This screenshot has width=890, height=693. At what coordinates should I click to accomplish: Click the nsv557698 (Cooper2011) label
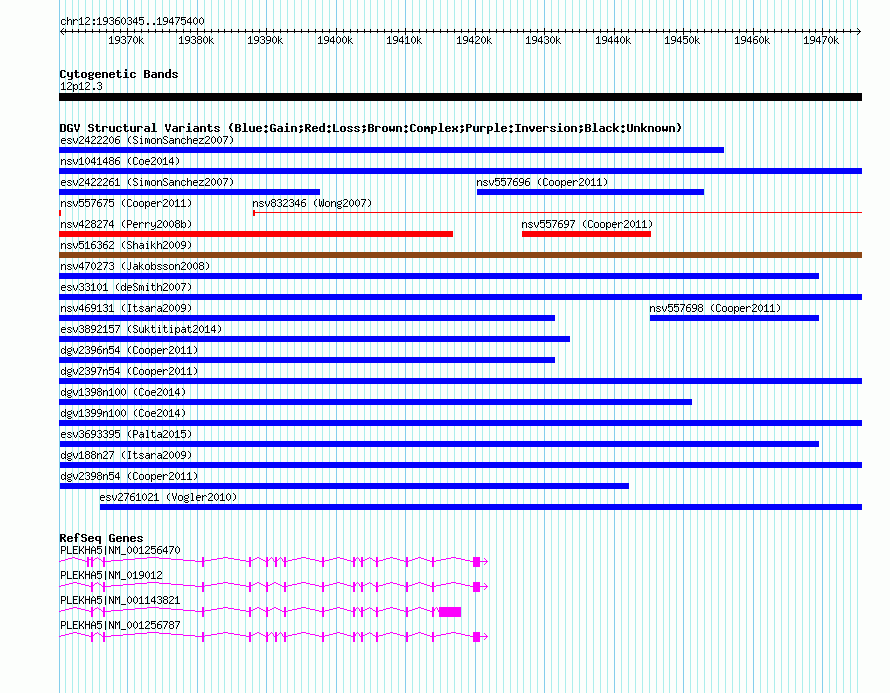point(715,308)
